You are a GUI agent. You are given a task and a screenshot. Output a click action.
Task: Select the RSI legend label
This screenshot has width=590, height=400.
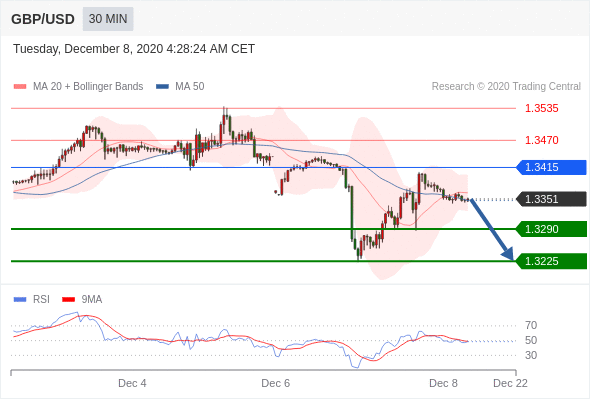pos(41,300)
